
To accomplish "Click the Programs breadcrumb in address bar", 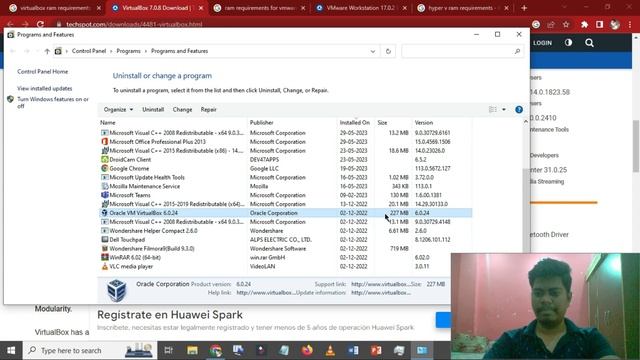I will [128, 51].
